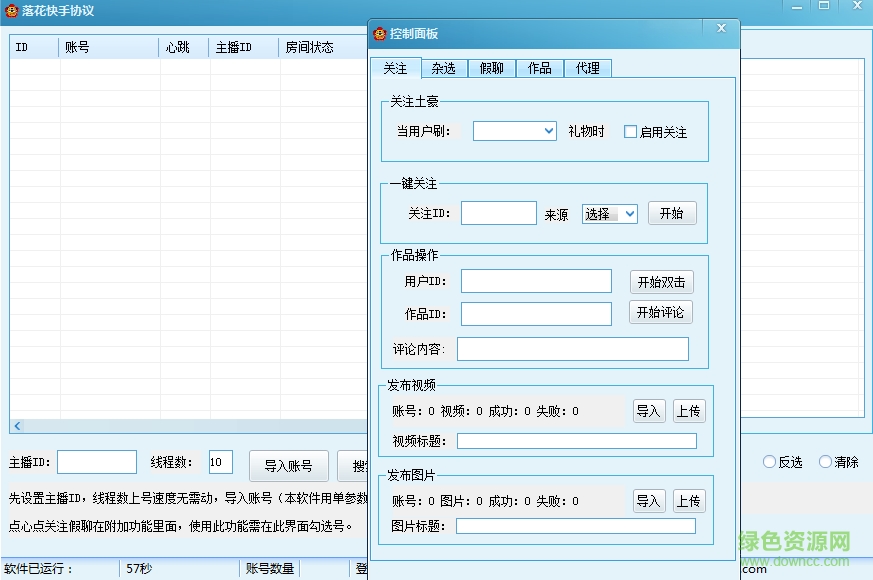Click the 开始评论 button
Image resolution: width=873 pixels, height=580 pixels.
pos(660,312)
